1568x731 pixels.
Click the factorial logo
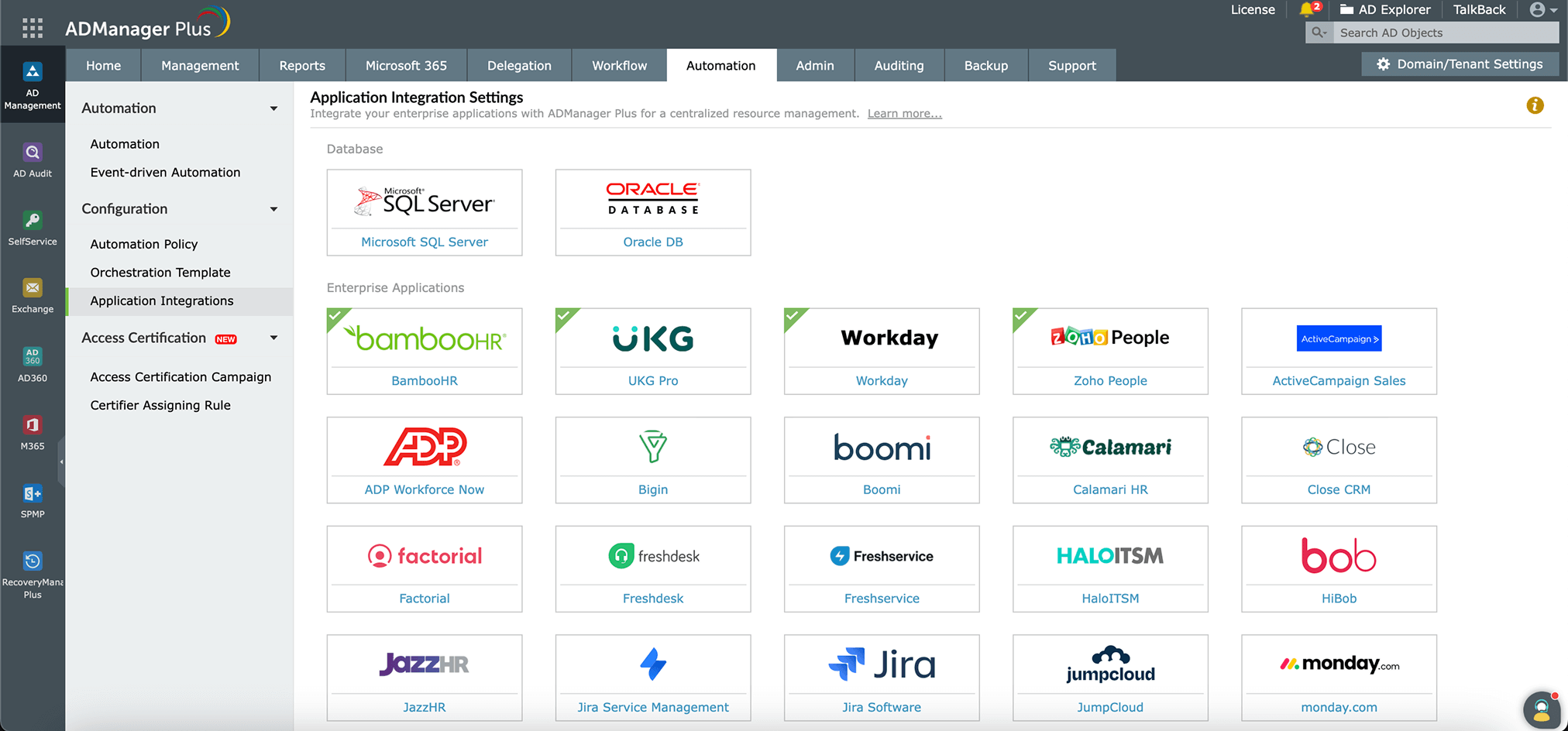point(425,556)
